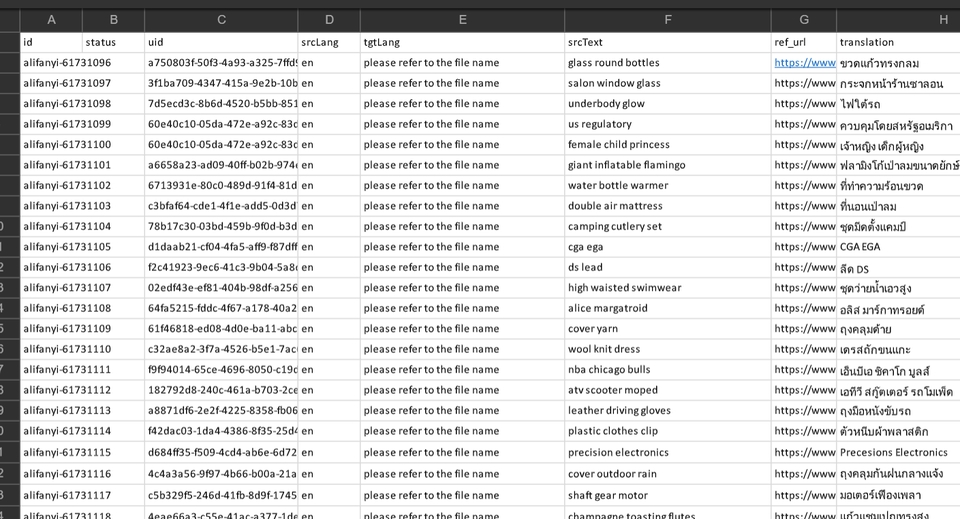Select uid cell starting with d1daab21

pos(221,247)
